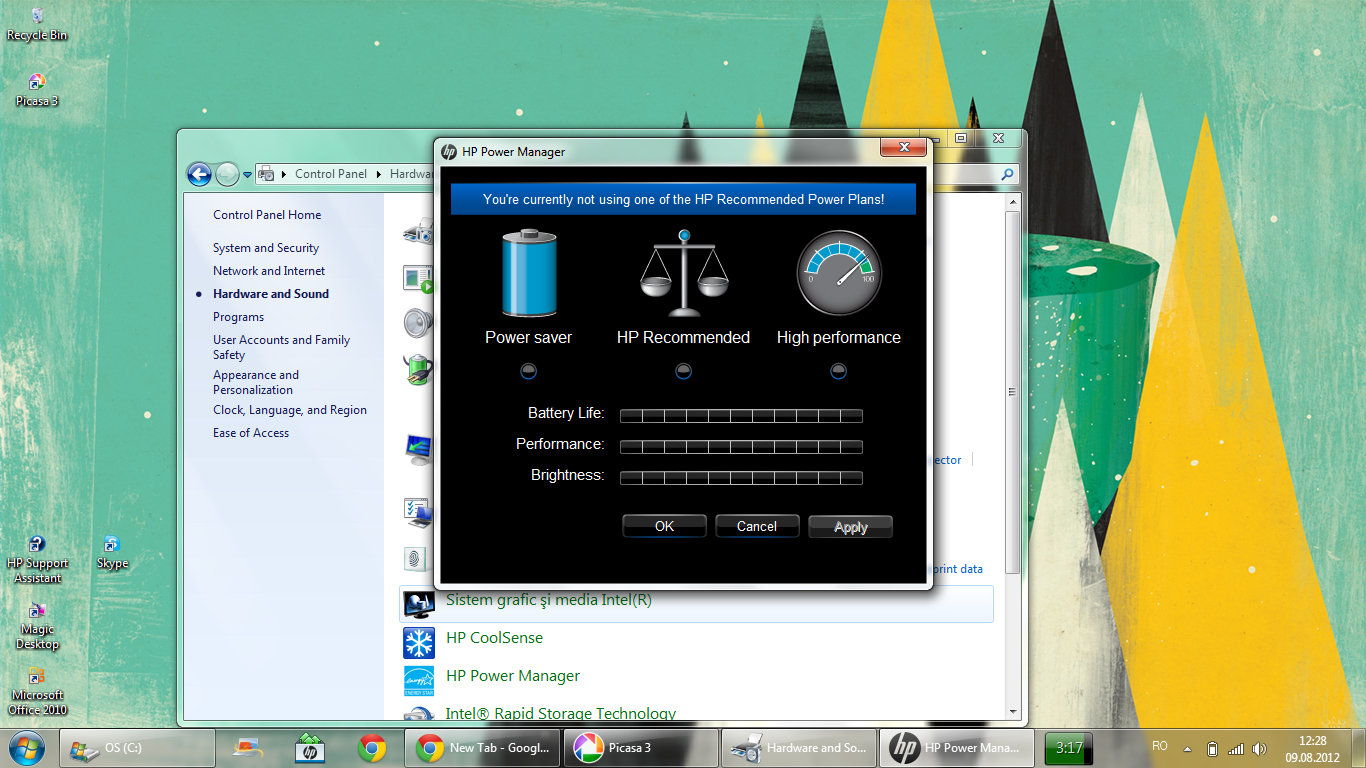This screenshot has height=768, width=1366.
Task: Click Control Panel scrollbar up arrow
Action: pyautogui.click(x=1013, y=200)
